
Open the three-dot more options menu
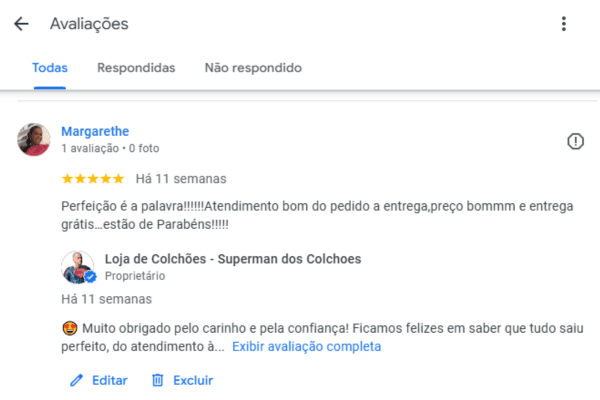tap(564, 24)
